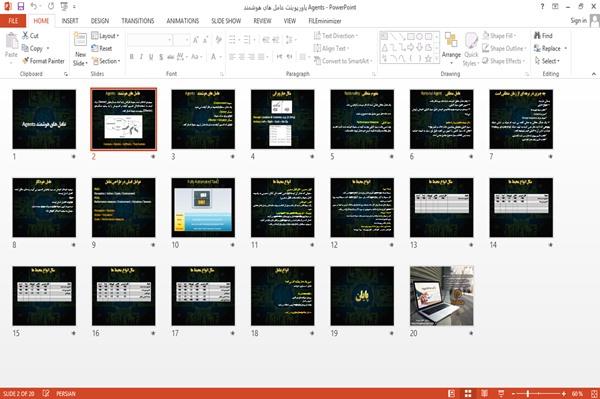Click the Redo button in title bar

pos(51,6)
